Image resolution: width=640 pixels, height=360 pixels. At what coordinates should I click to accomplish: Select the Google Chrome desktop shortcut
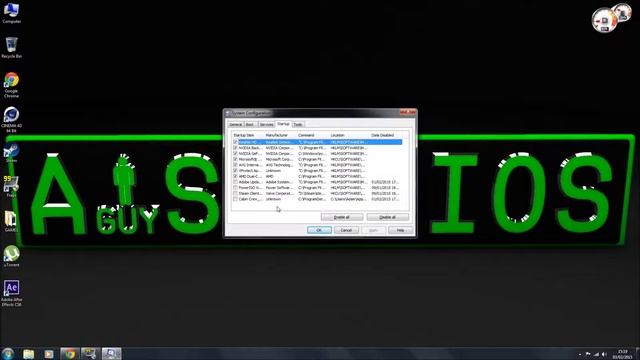click(11, 85)
